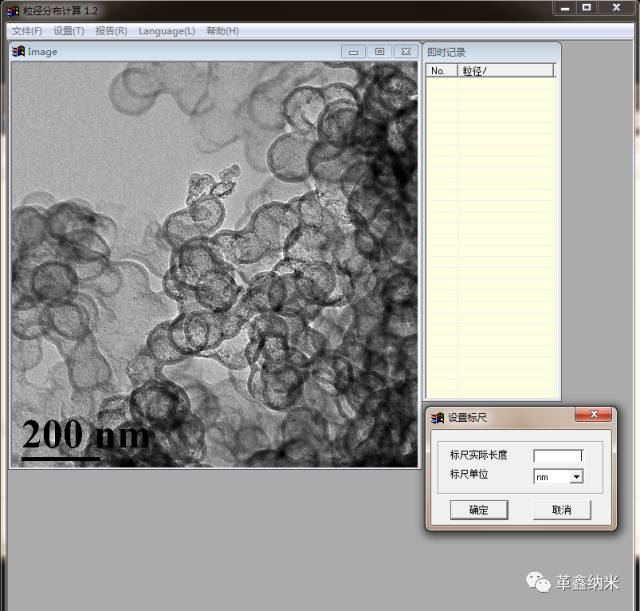The height and width of the screenshot is (611, 640).
Task: Click the Image window's title icon
Action: pos(18,51)
